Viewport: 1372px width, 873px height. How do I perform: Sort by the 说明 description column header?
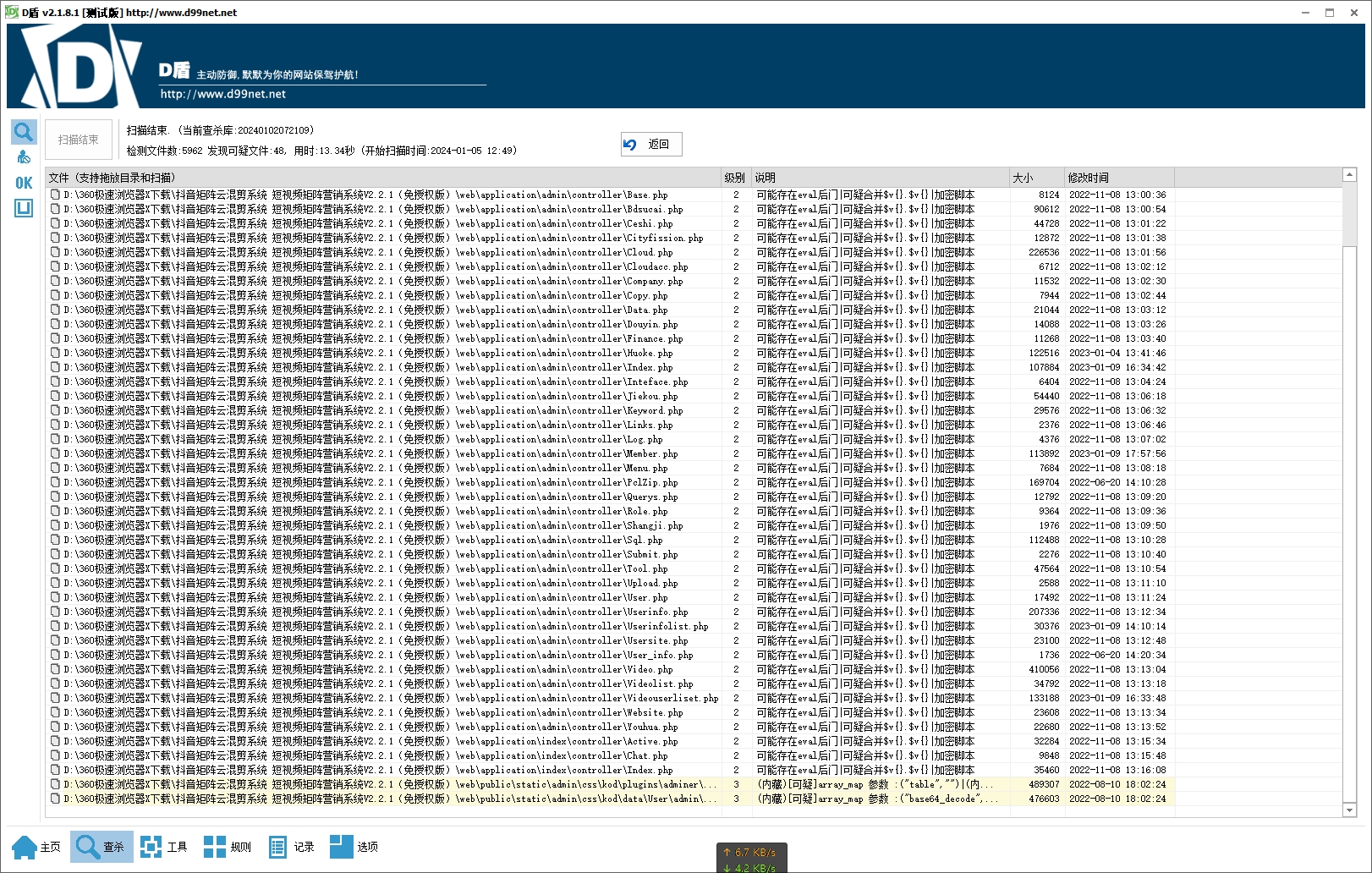(x=881, y=178)
